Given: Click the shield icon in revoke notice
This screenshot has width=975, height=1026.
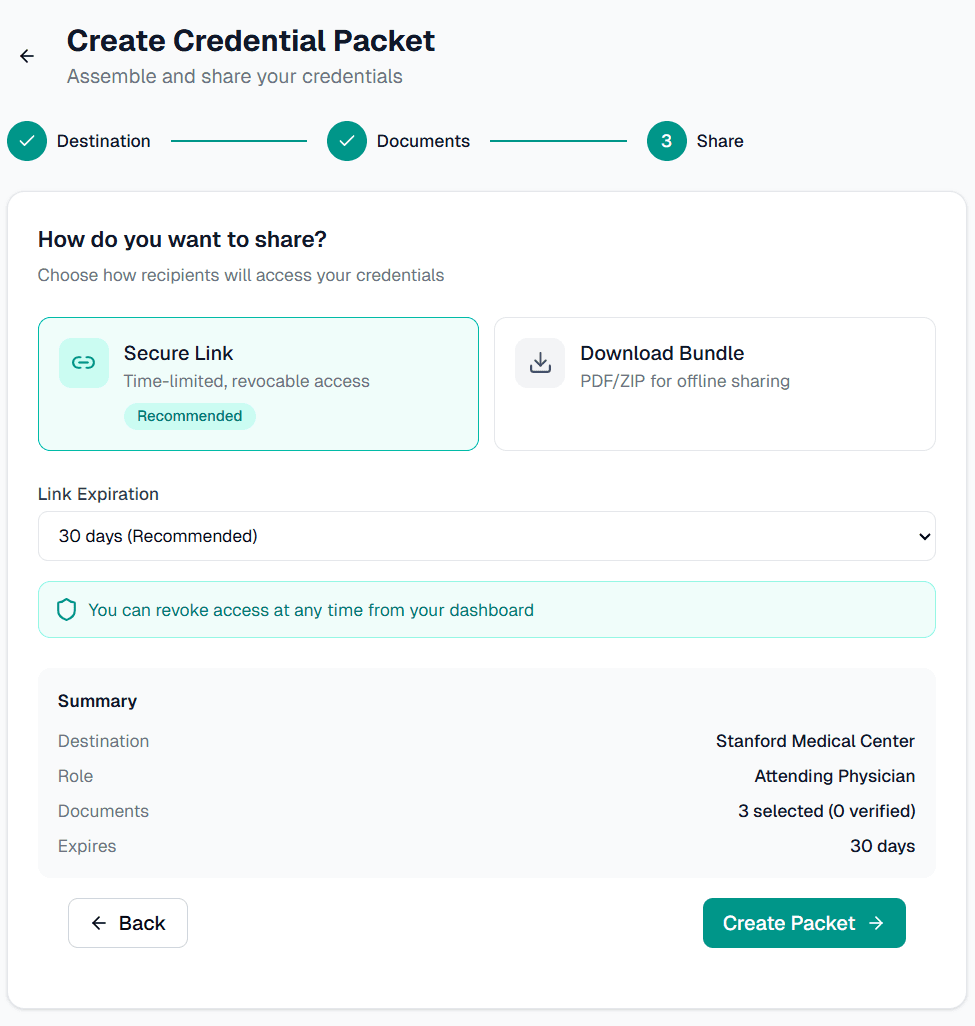Looking at the screenshot, I should point(66,610).
